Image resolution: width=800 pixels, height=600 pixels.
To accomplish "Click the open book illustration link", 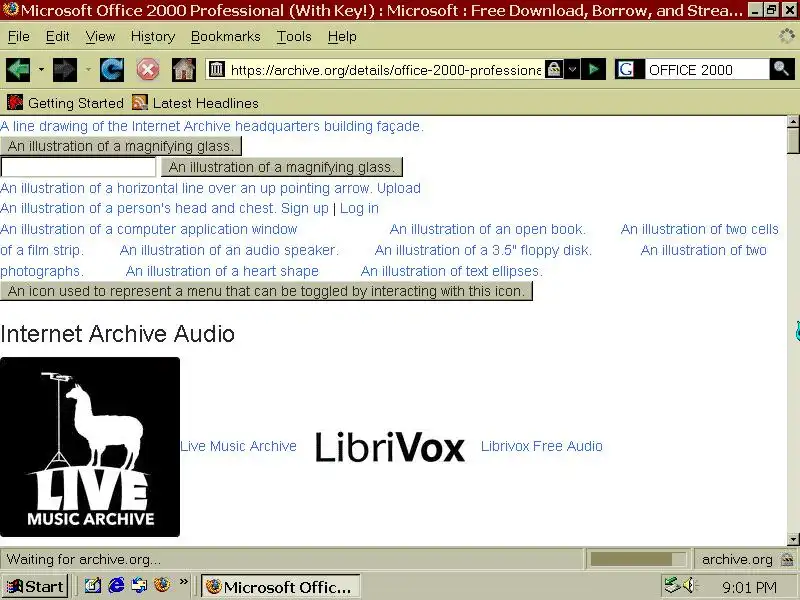I will click(x=488, y=229).
